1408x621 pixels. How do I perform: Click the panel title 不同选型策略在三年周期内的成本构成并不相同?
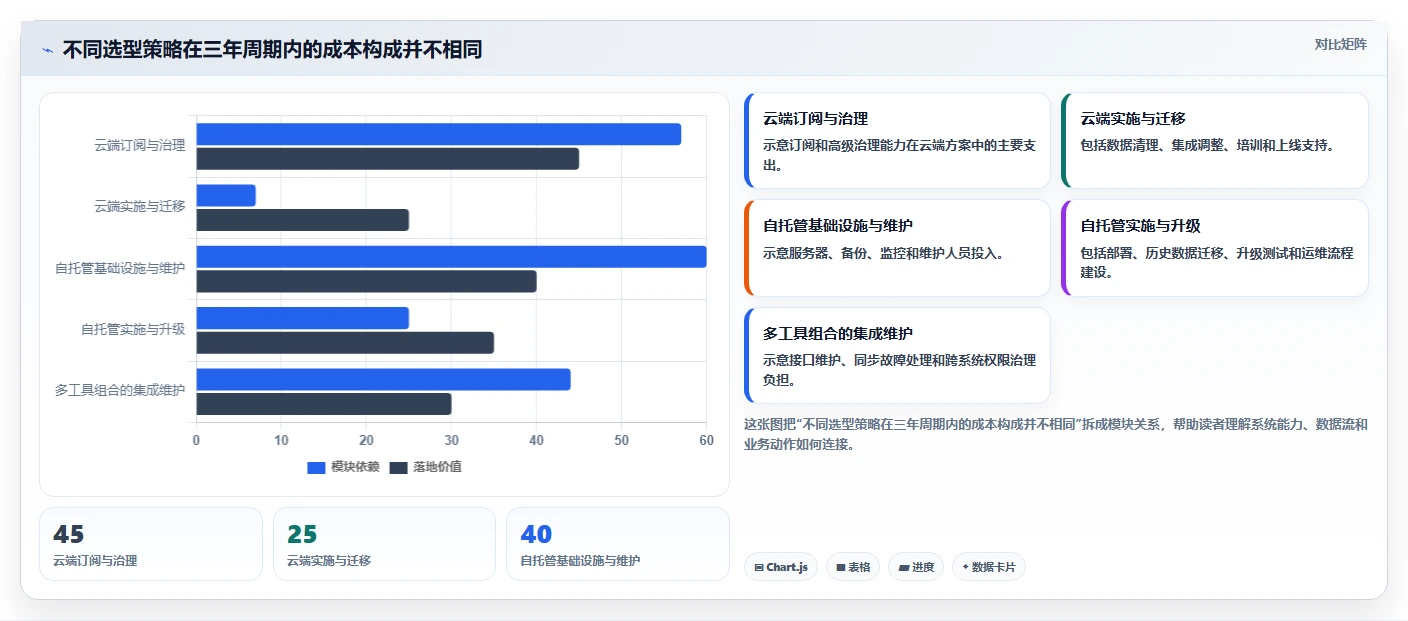point(272,50)
